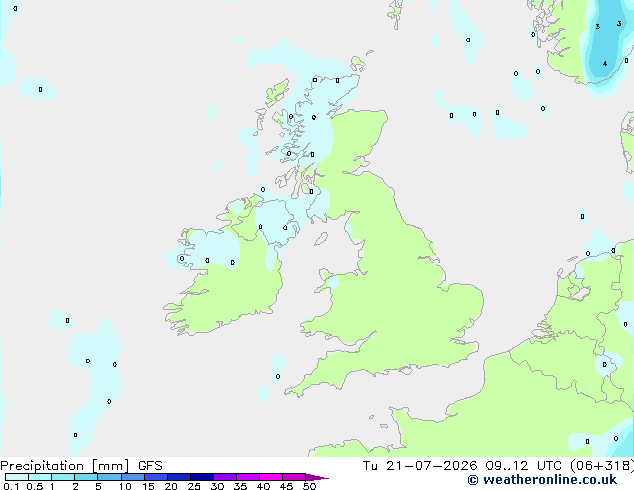This screenshot has height=490, width=634.
Task: Pick the 25–30 mm navy legend swatch
Action: (x=202, y=477)
